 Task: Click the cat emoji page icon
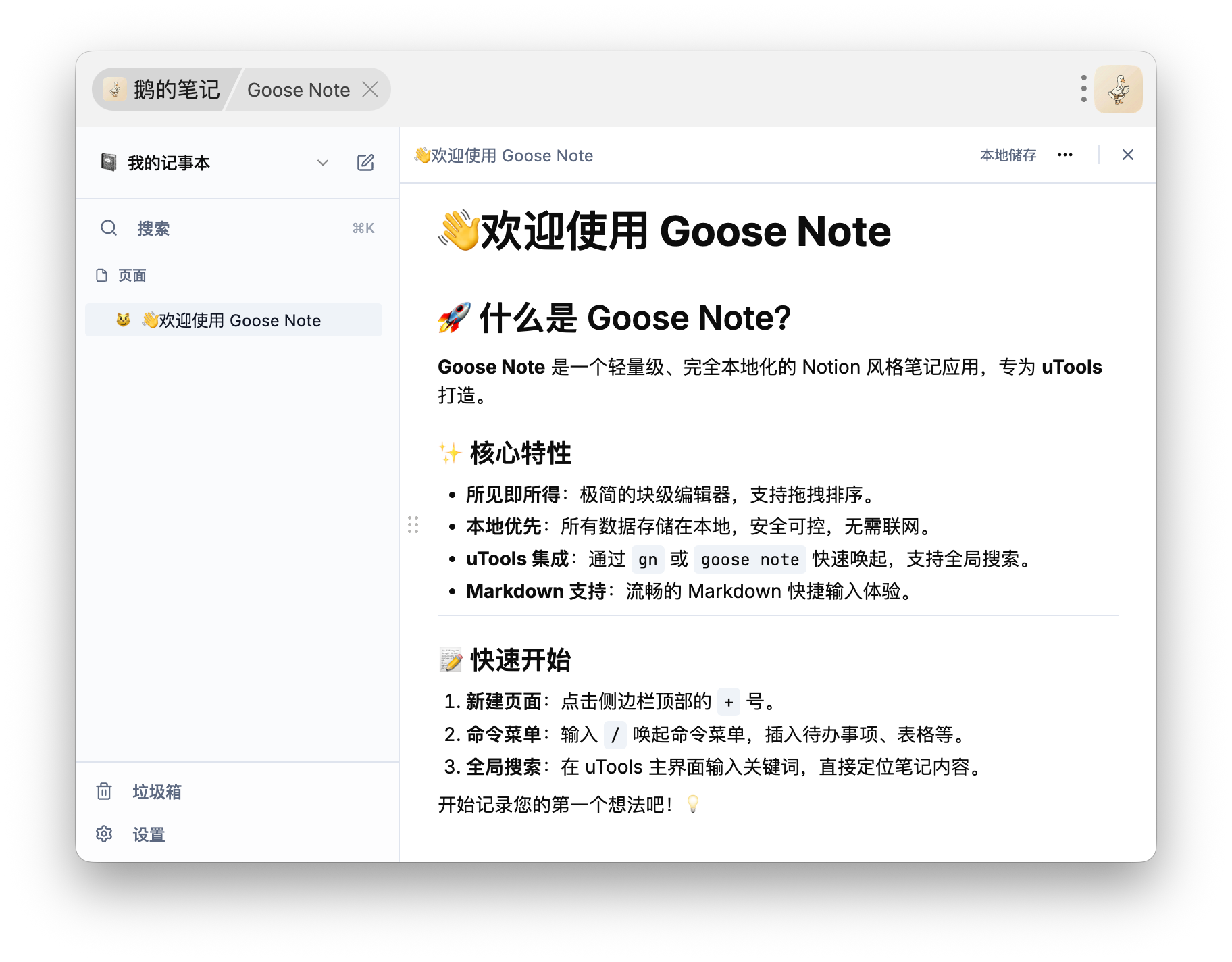tap(123, 320)
